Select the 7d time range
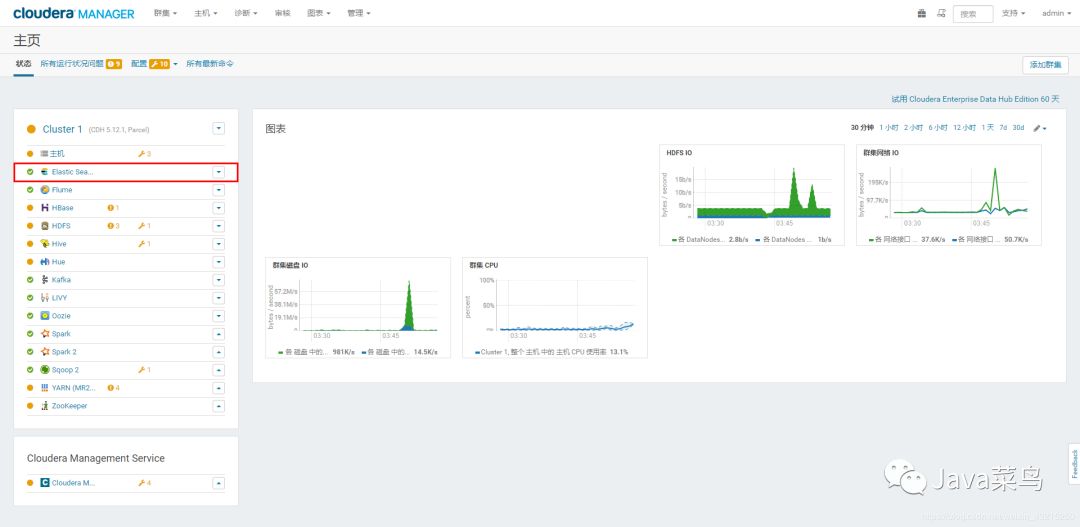The image size is (1080, 527). pos(1004,127)
